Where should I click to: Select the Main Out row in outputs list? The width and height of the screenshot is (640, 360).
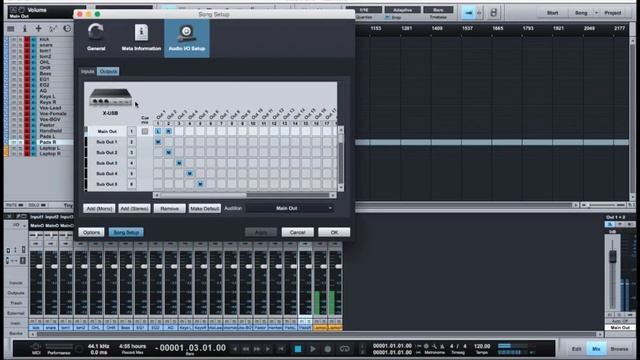coord(107,131)
